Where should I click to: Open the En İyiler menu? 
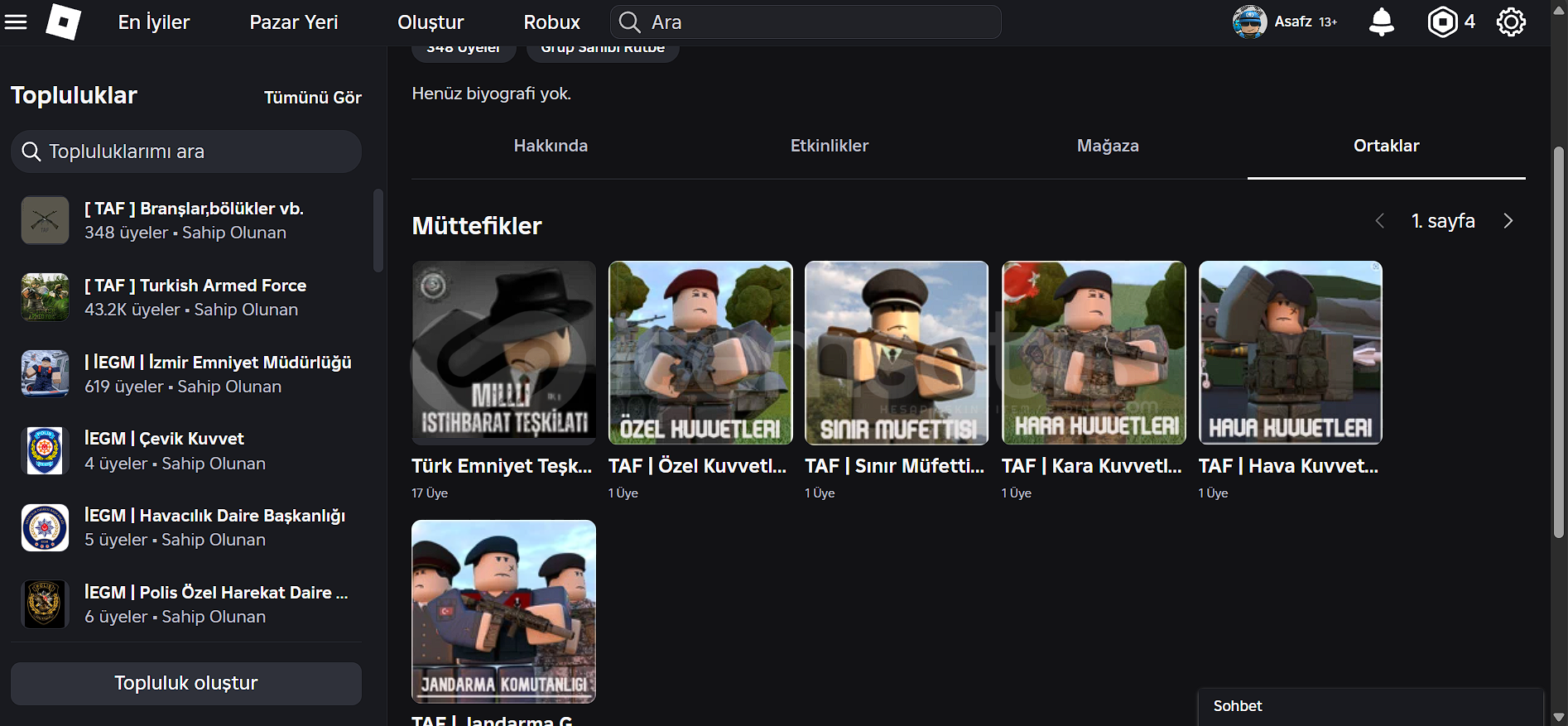[x=154, y=22]
